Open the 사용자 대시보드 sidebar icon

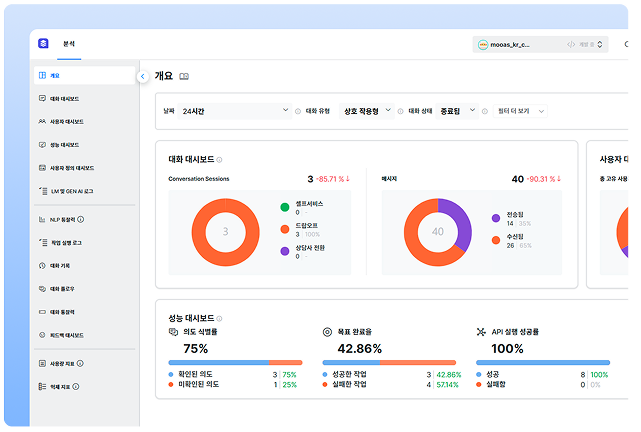coord(41,122)
